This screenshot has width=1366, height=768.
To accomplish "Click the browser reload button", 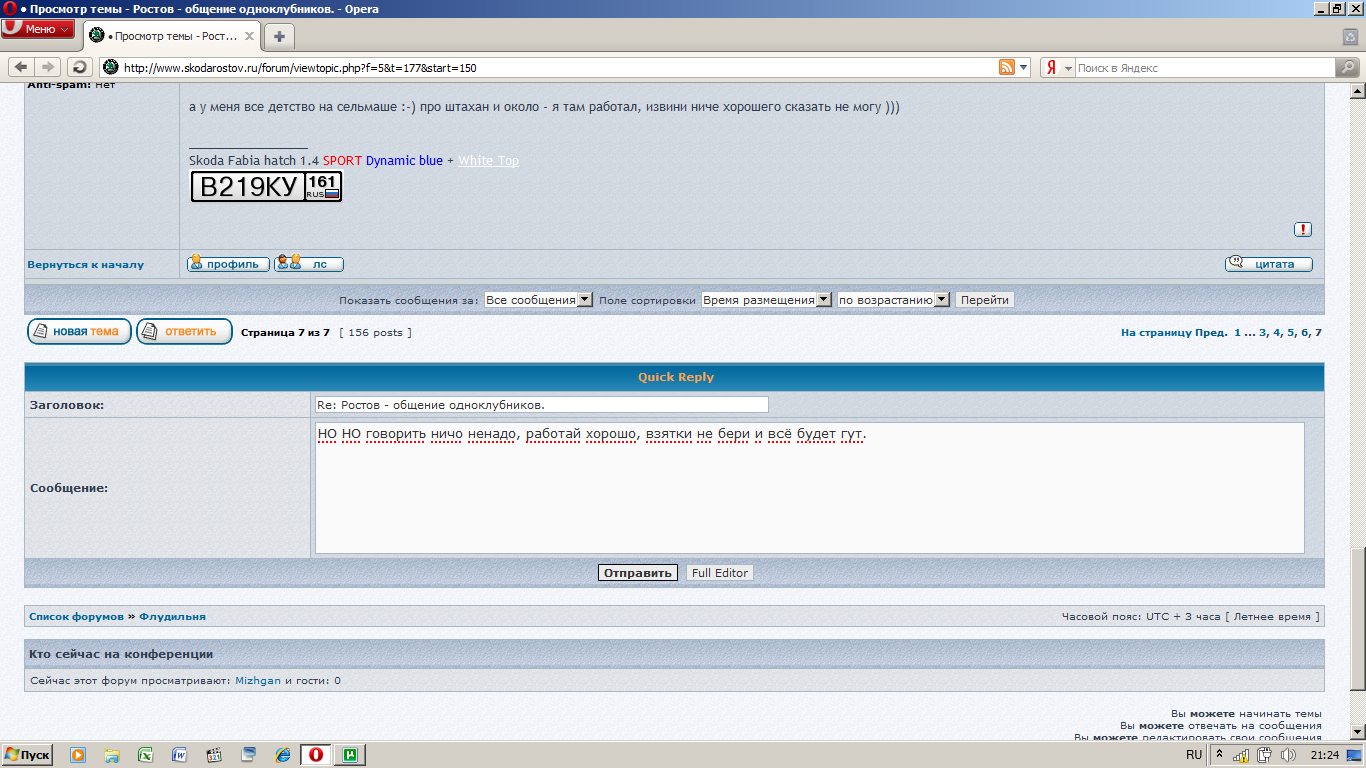I will coord(79,67).
